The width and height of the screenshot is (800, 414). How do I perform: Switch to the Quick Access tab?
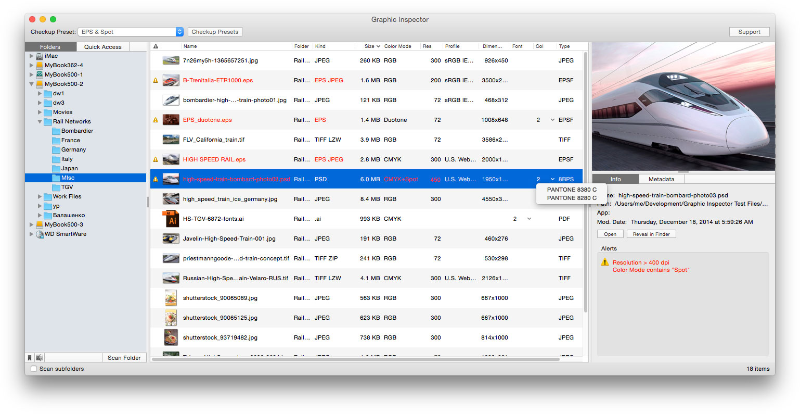point(103,46)
